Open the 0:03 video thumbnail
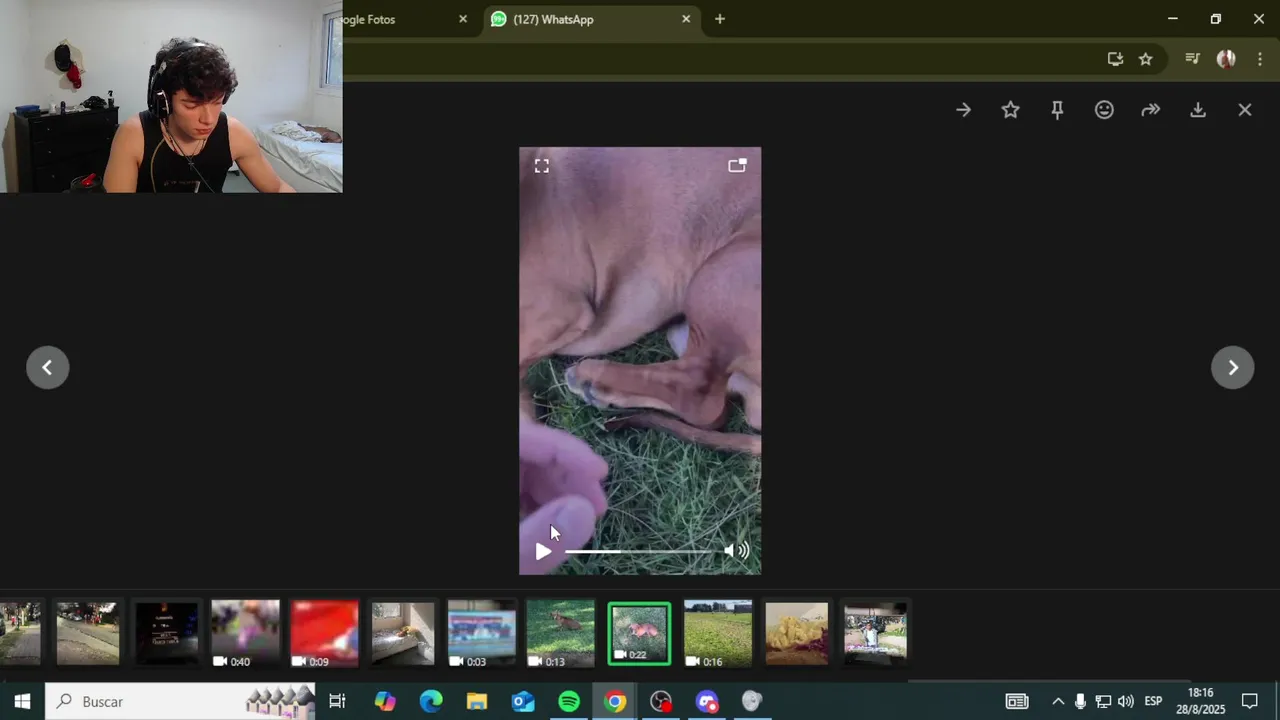The width and height of the screenshot is (1280, 720). [x=481, y=633]
